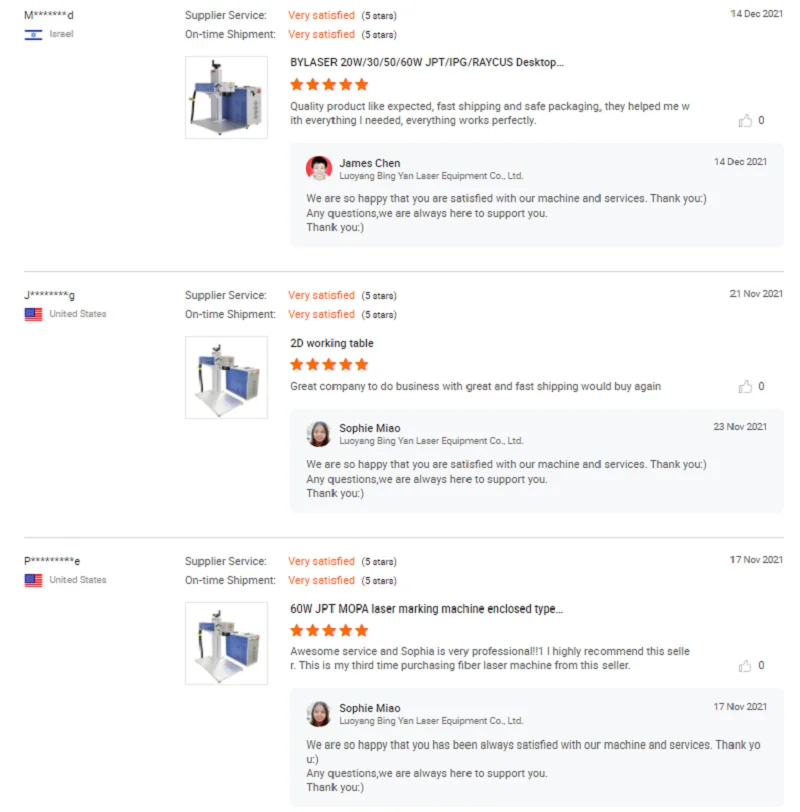800x812 pixels.
Task: Click thumbs-up on the 2D working table review
Action: pos(745,387)
